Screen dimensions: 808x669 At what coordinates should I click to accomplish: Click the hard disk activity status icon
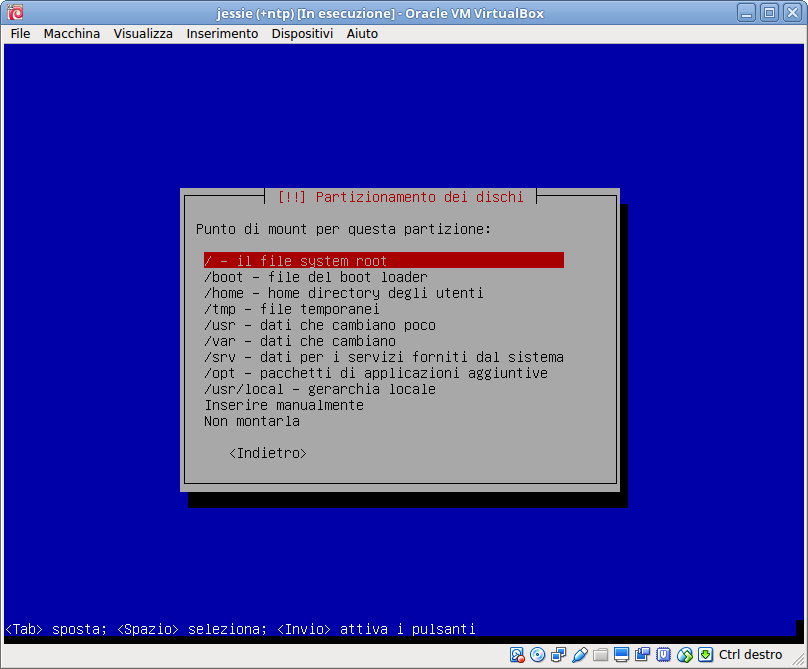coord(517,655)
